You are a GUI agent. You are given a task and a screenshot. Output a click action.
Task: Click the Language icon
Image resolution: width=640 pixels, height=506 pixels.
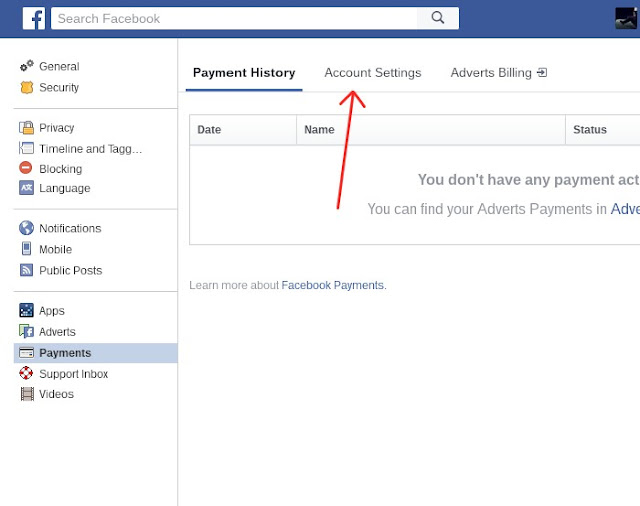tap(27, 188)
